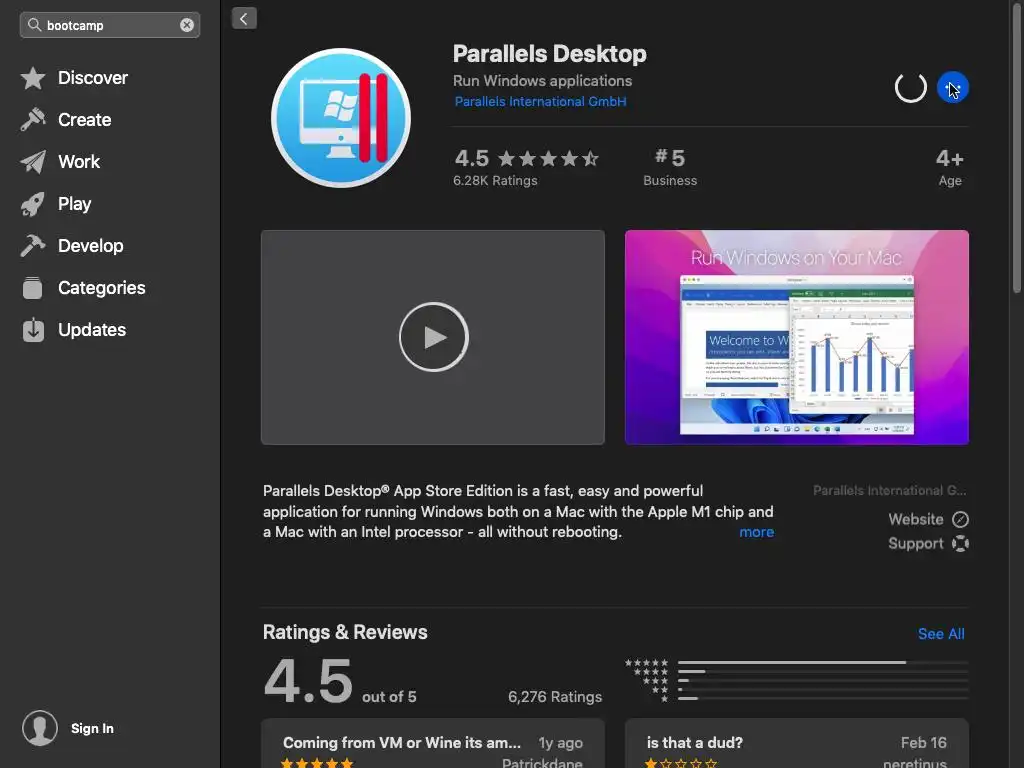Clear the bootcamp search text
1024x768 pixels.
pyautogui.click(x=187, y=25)
